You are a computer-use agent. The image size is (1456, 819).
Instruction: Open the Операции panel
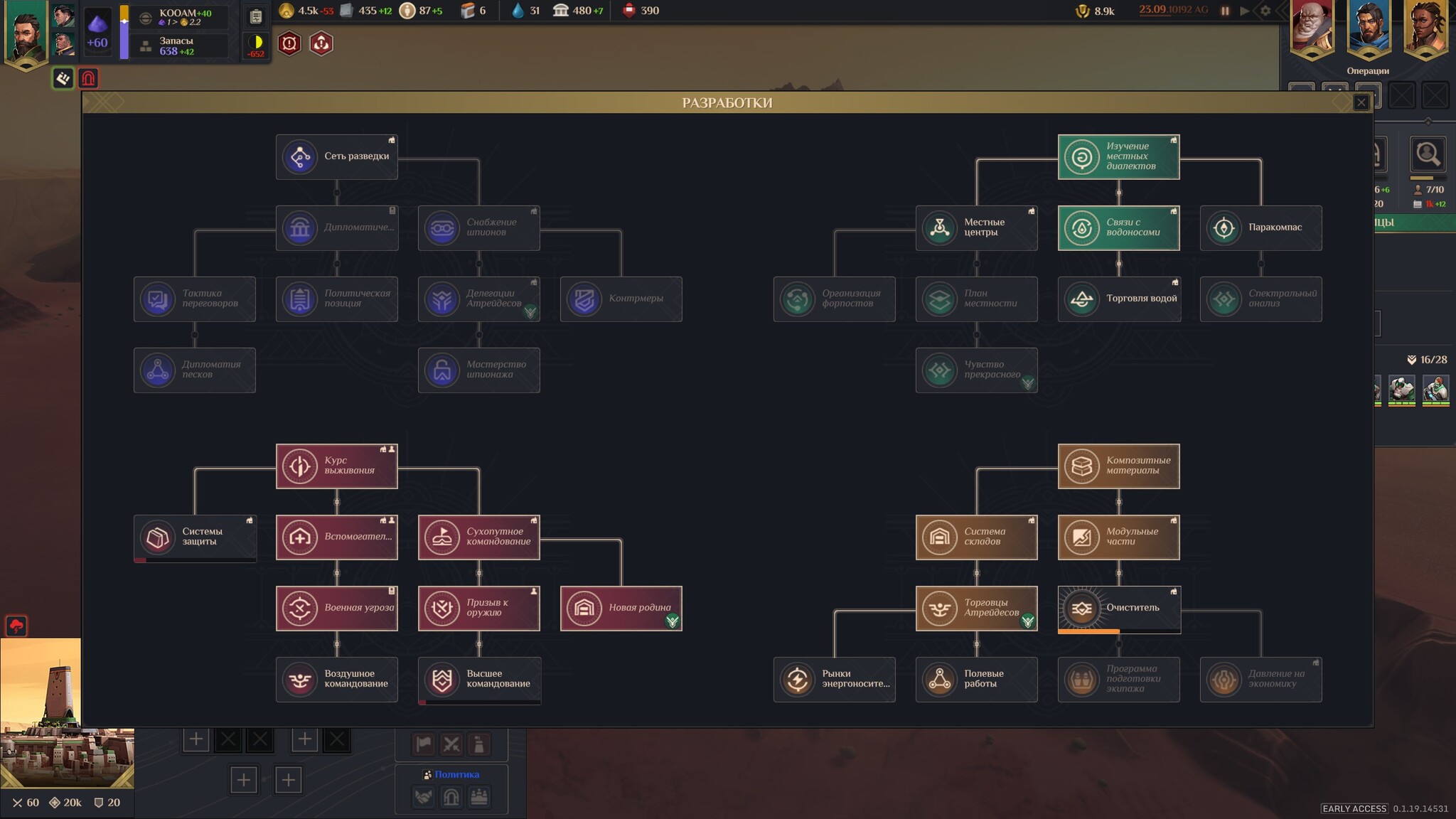[x=1368, y=71]
